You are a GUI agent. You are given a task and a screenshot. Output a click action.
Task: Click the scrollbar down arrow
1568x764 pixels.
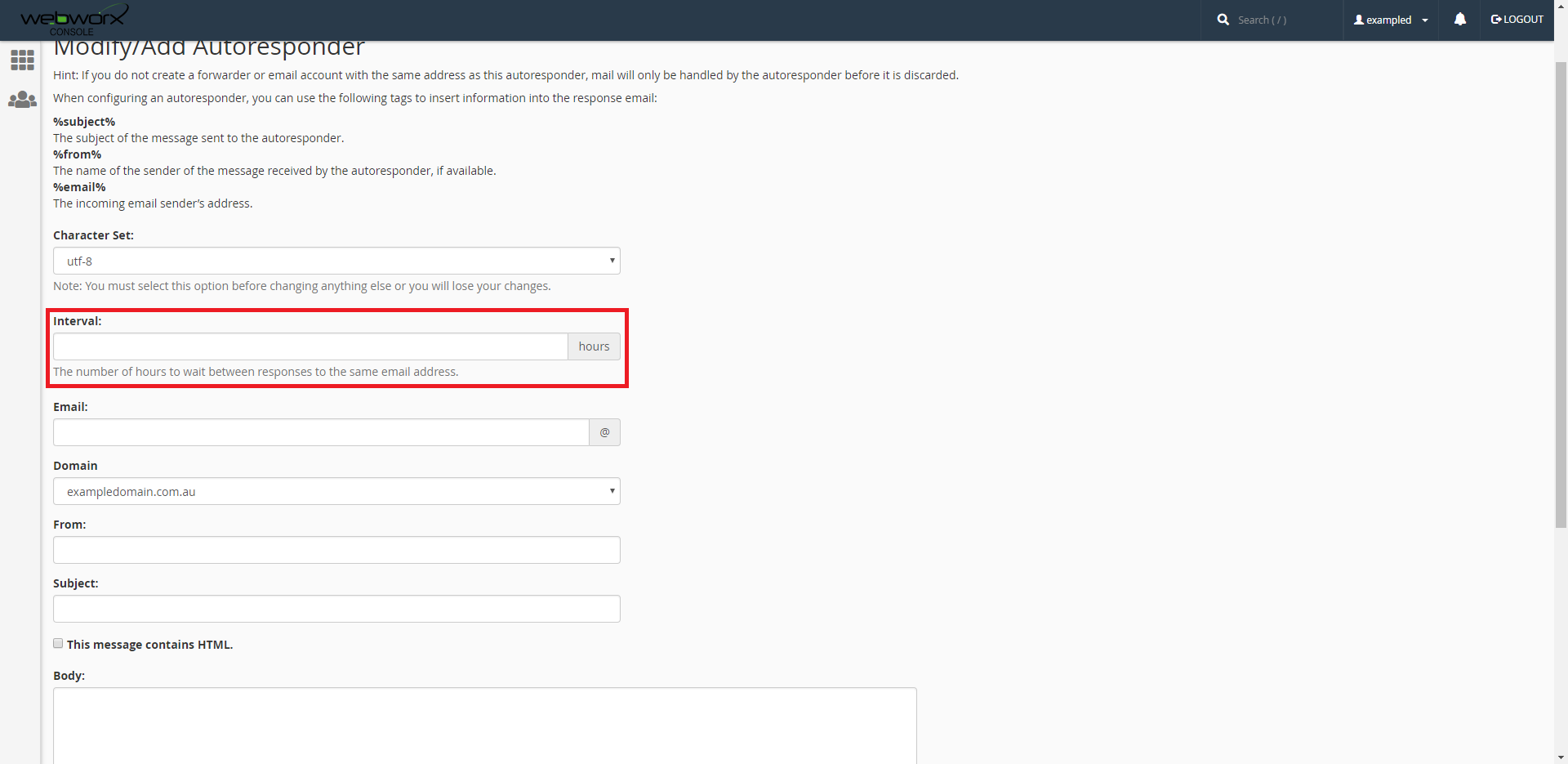(x=1561, y=757)
